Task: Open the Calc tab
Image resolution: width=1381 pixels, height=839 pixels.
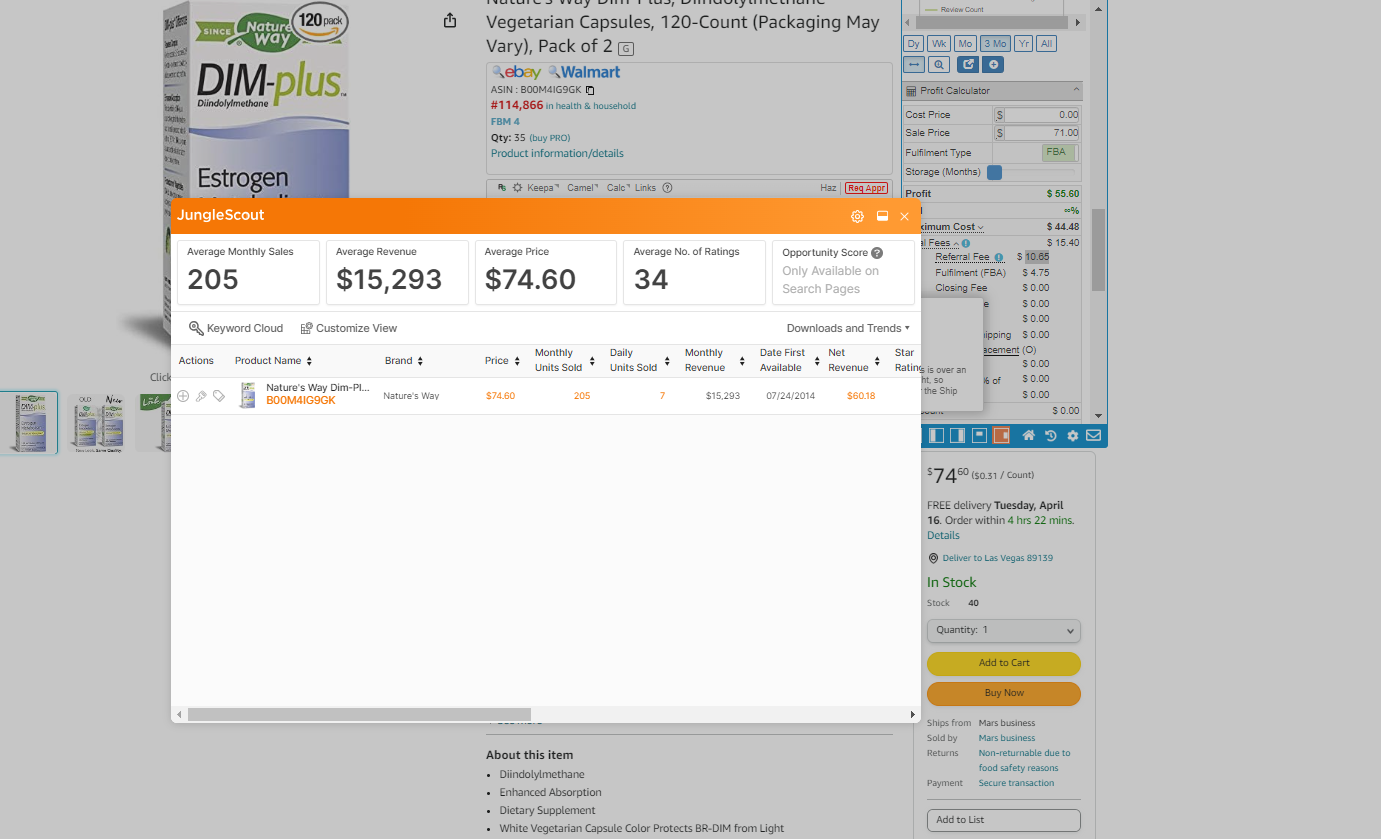Action: pos(618,188)
